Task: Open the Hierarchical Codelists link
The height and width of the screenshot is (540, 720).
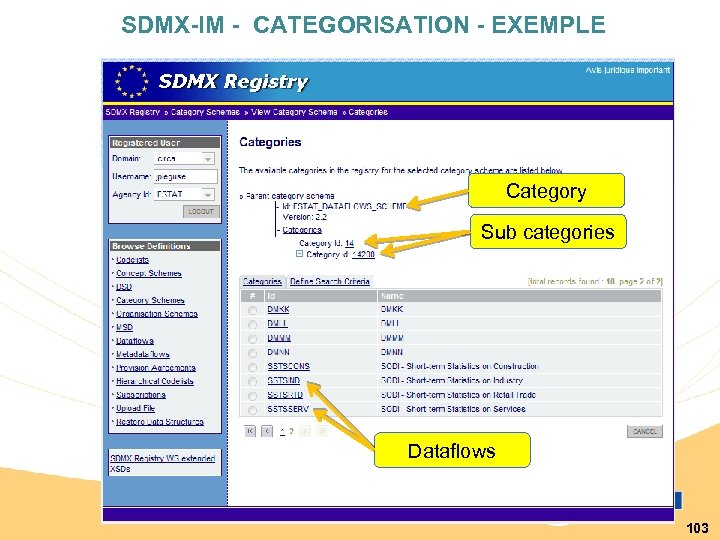Action: pyautogui.click(x=155, y=381)
